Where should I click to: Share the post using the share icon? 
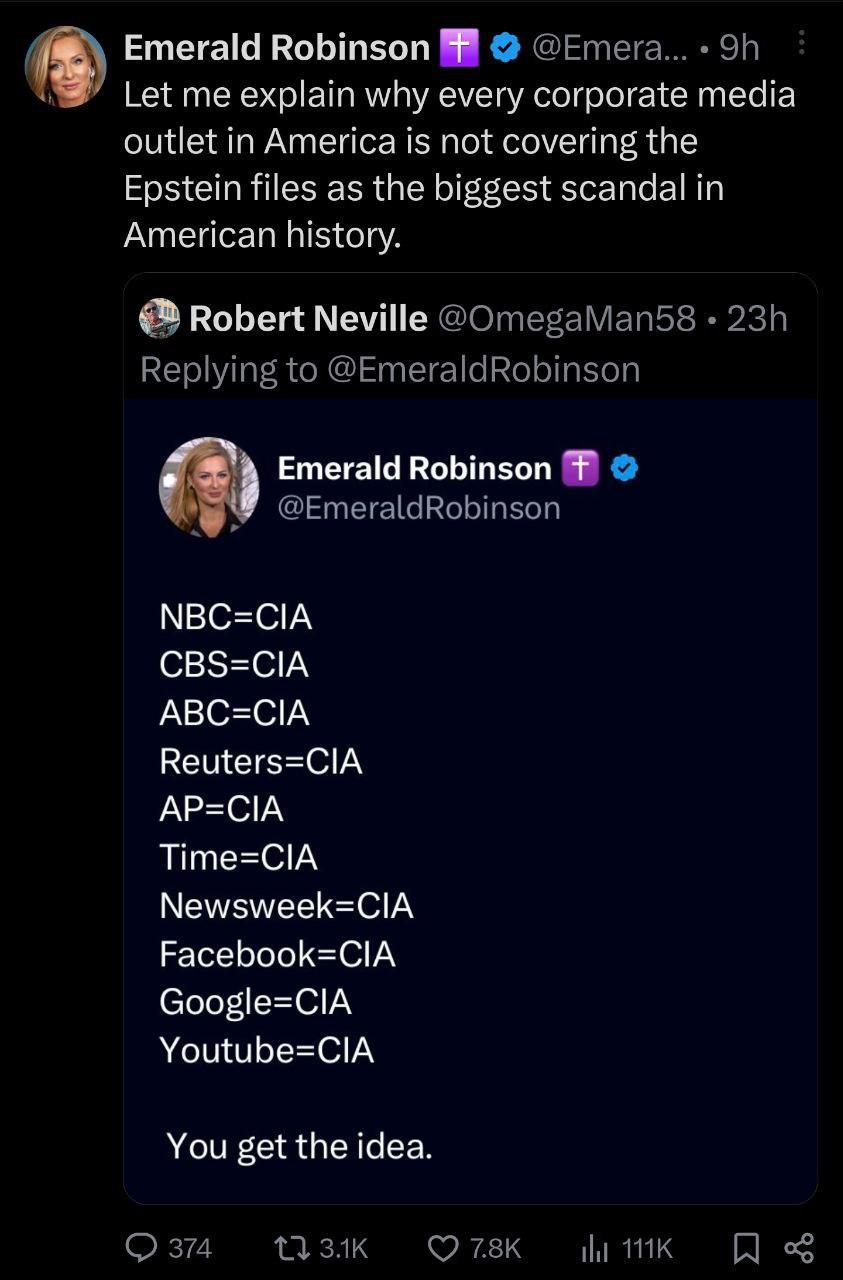pos(799,1247)
